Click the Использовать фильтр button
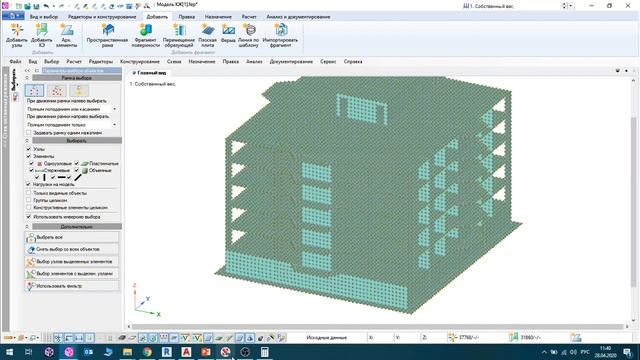The width and height of the screenshot is (640, 360). [x=72, y=286]
